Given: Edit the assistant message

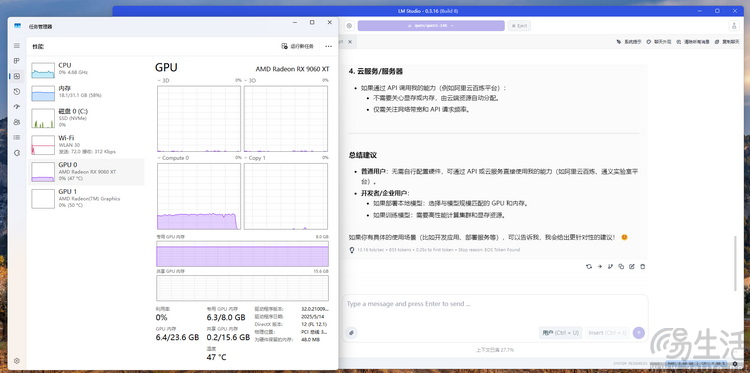Looking at the screenshot, I should pyautogui.click(x=632, y=266).
